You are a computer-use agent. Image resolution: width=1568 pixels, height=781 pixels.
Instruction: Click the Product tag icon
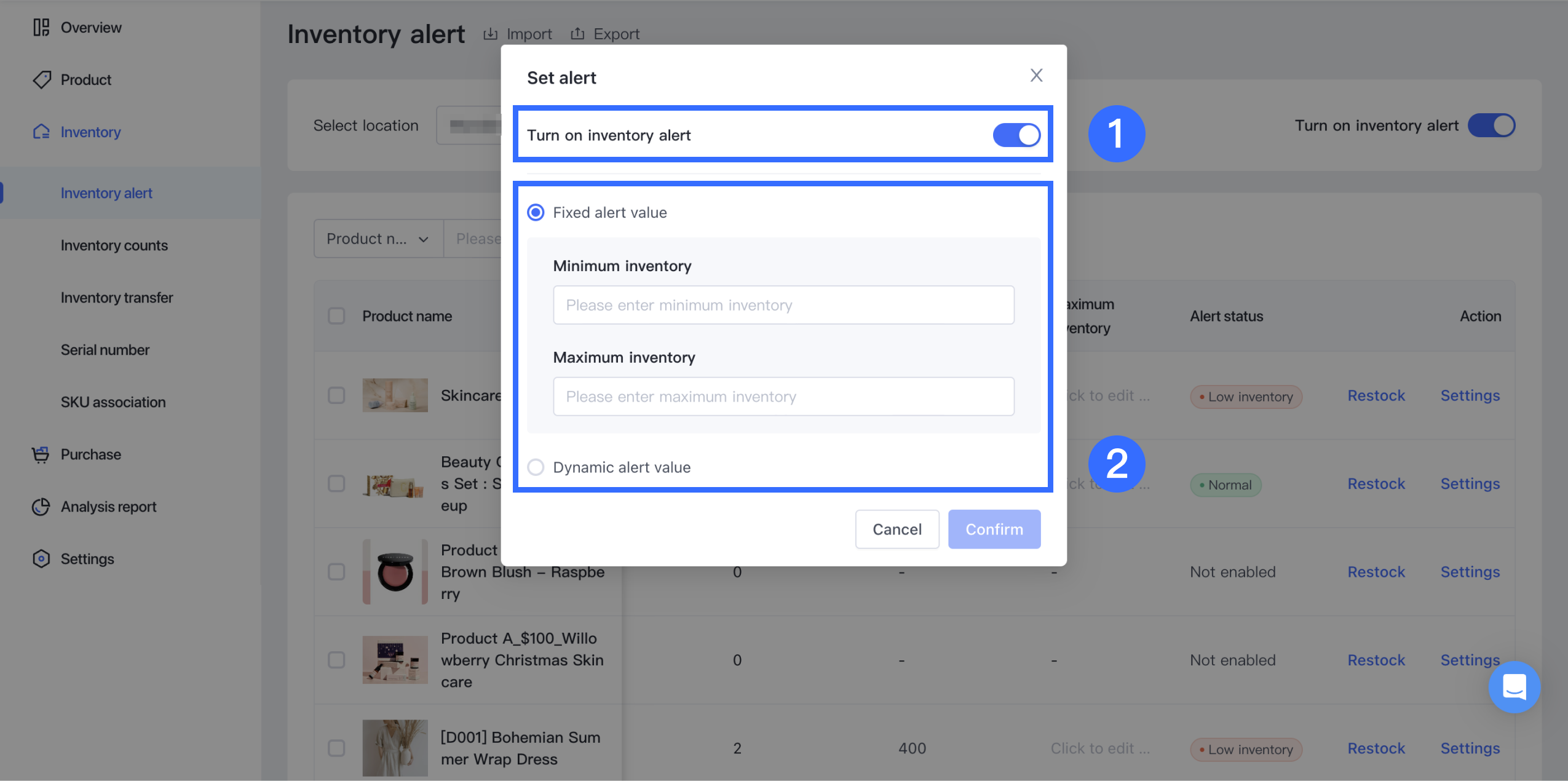(x=41, y=80)
